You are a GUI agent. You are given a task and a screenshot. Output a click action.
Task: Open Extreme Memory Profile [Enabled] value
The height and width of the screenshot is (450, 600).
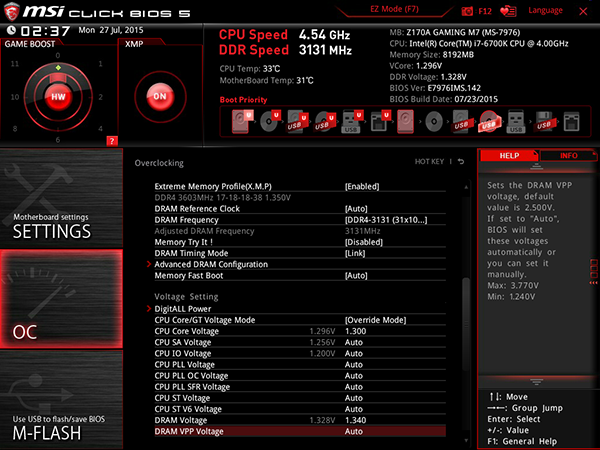click(x=362, y=186)
